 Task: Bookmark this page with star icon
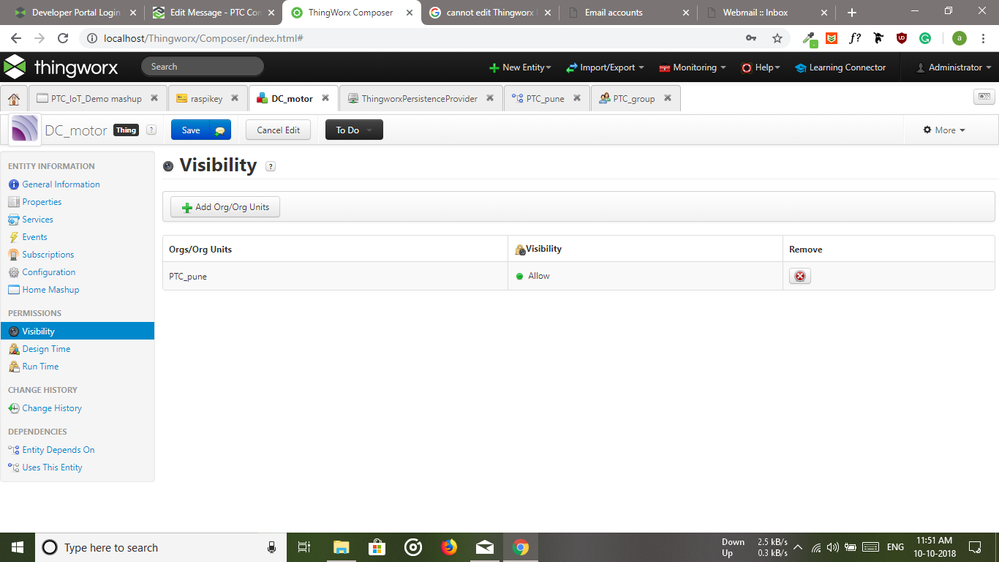pos(777,38)
